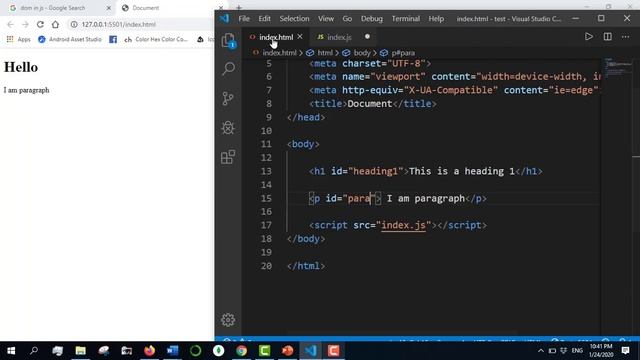Image resolution: width=640 pixels, height=360 pixels.
Task: Click the "I am paragraph" text in browser
Action: [27, 90]
